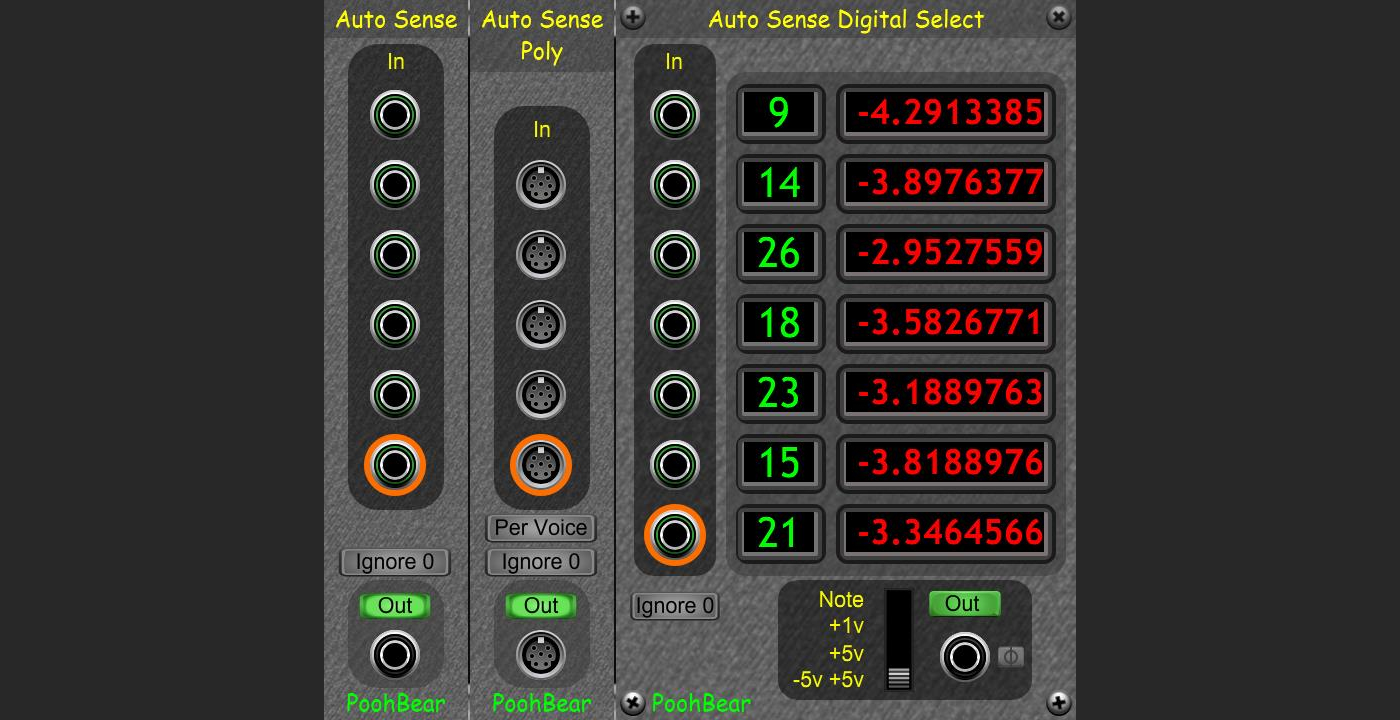Click the plus screw at the bottom-right corner

[x=1057, y=703]
